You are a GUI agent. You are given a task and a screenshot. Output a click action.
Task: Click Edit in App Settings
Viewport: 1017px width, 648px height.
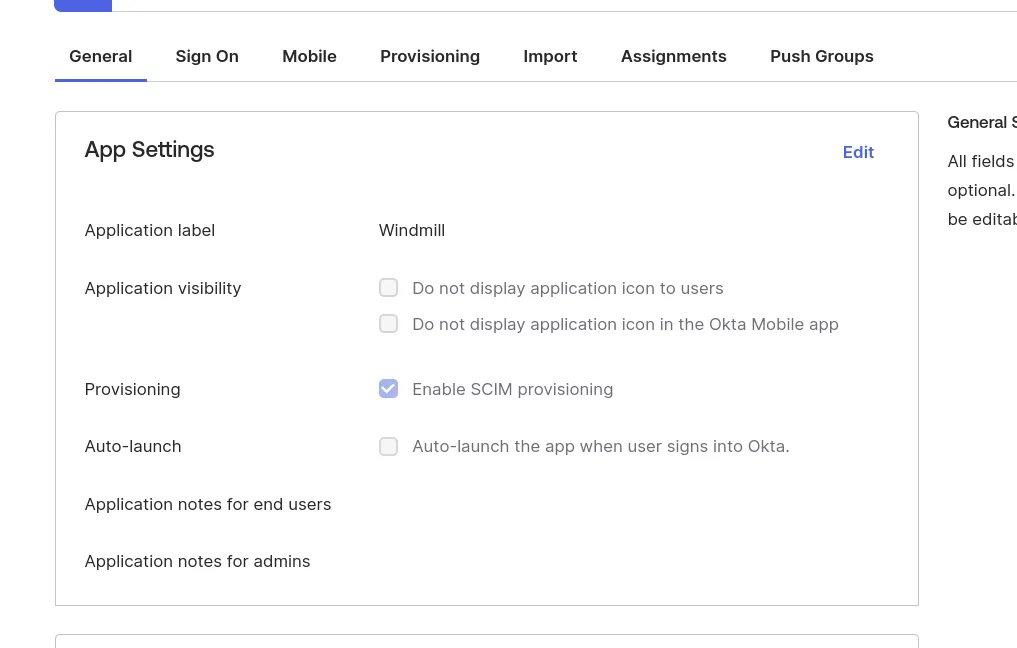(x=858, y=152)
